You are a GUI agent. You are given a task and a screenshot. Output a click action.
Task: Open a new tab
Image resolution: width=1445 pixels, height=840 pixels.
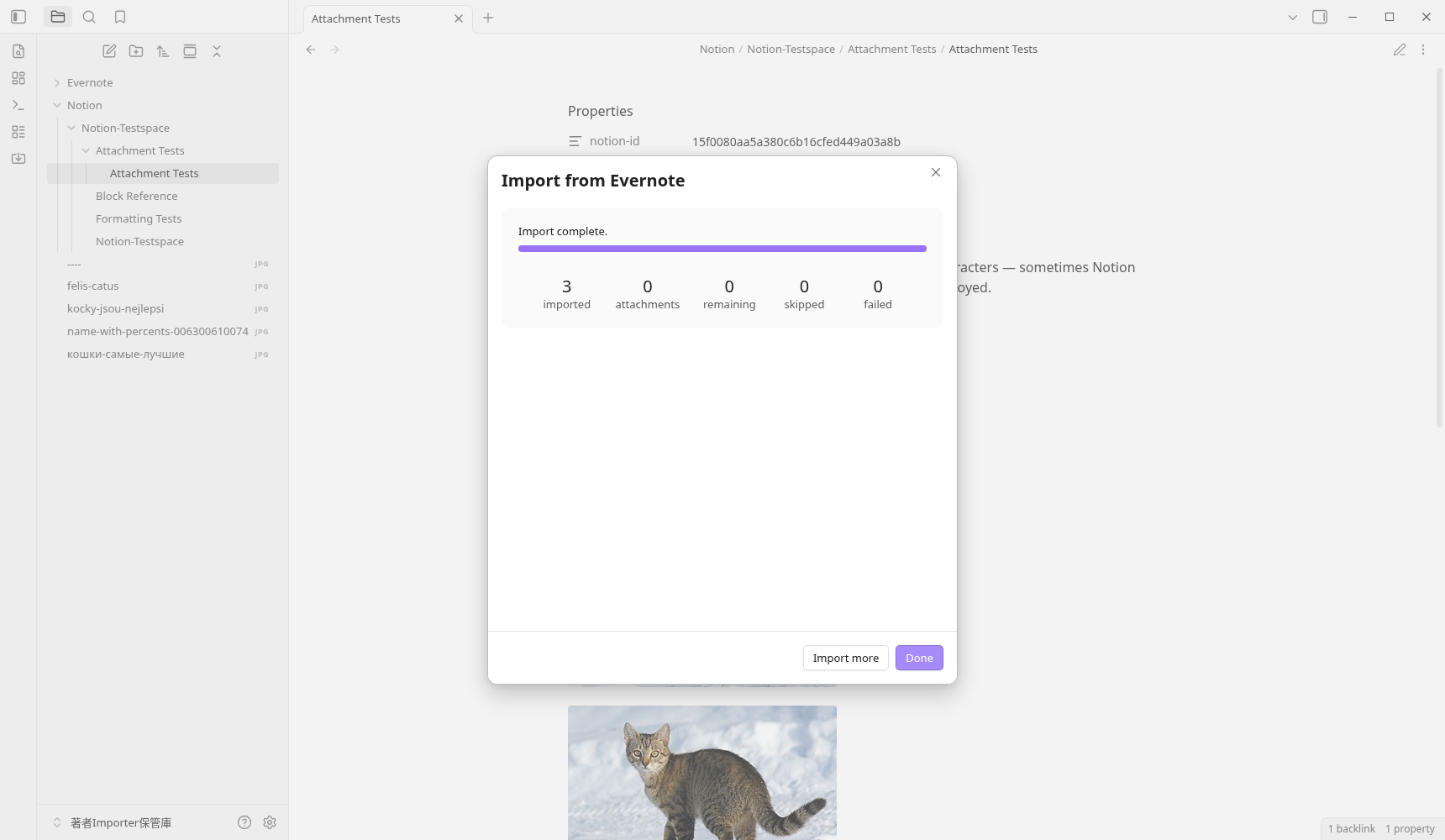pyautogui.click(x=488, y=18)
